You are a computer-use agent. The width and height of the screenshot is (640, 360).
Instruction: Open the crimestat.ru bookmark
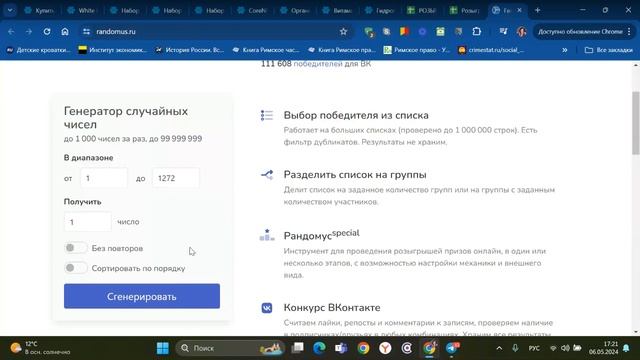click(x=491, y=50)
